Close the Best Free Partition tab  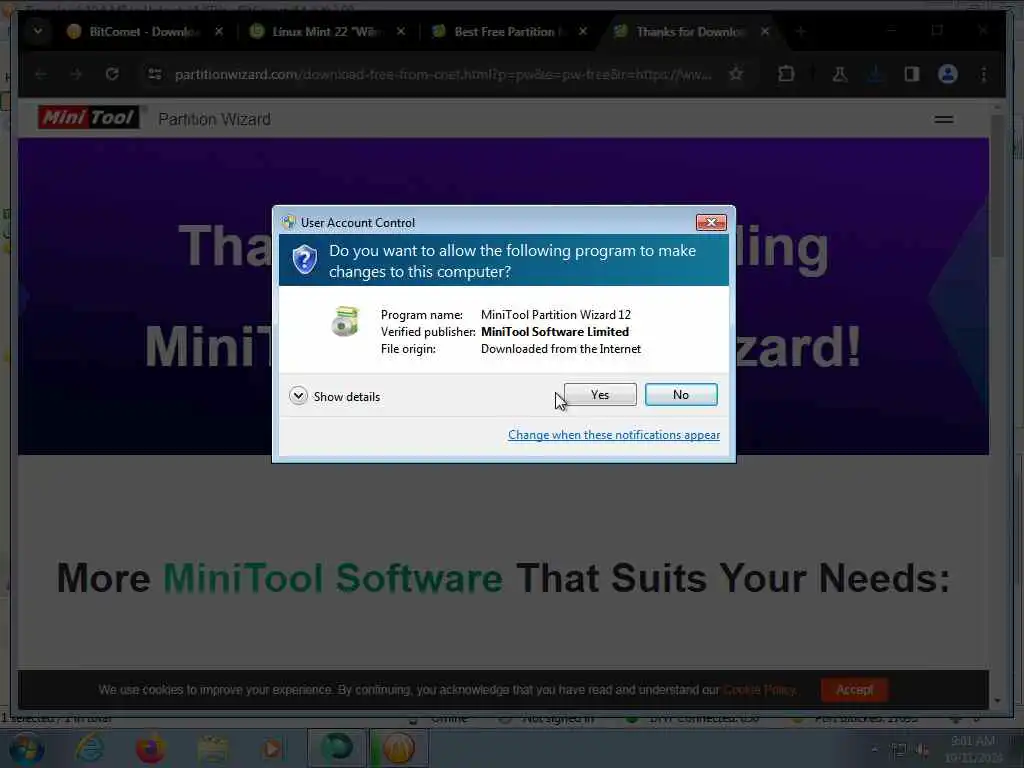pyautogui.click(x=583, y=31)
